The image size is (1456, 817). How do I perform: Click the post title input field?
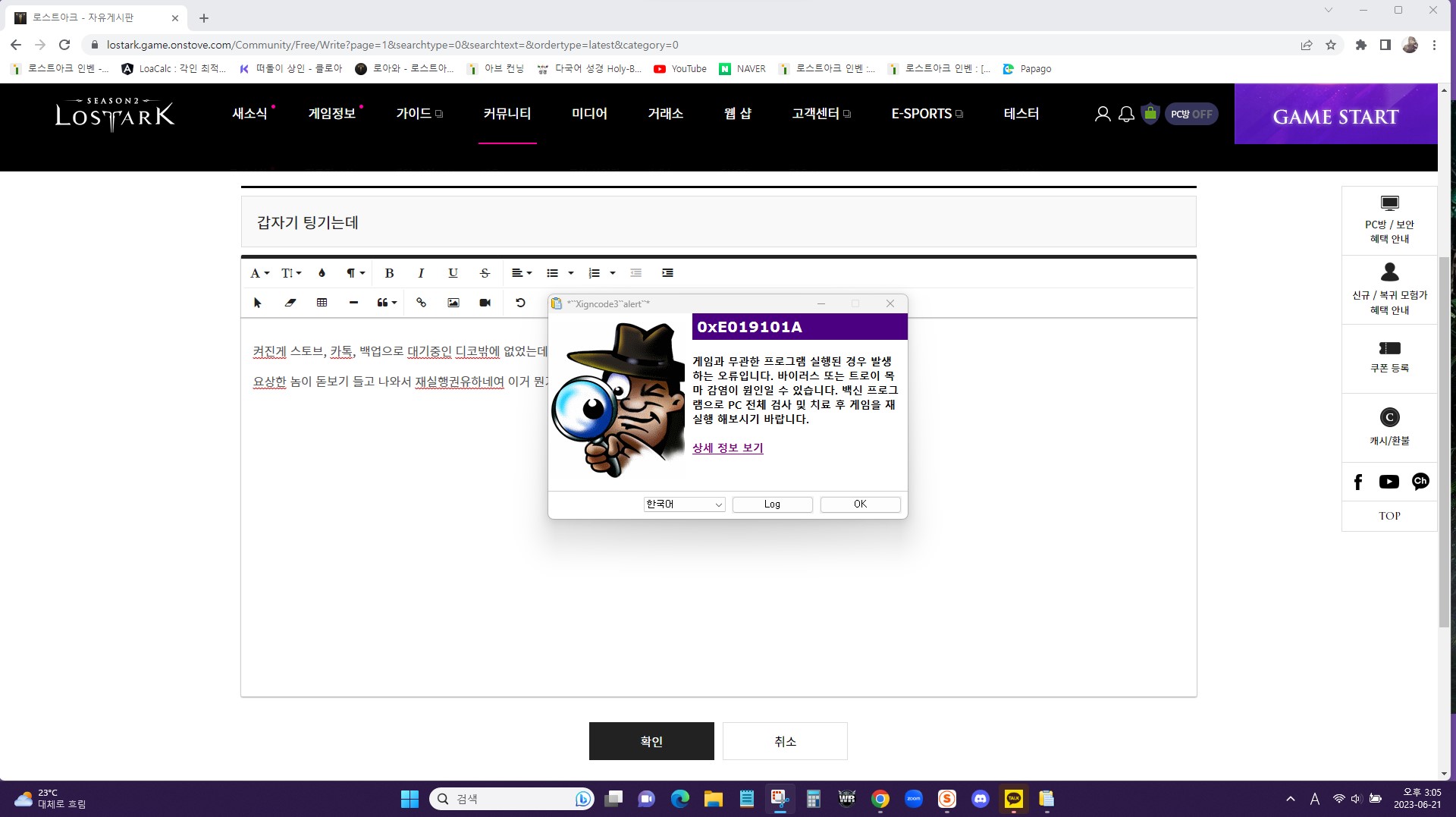(x=718, y=222)
